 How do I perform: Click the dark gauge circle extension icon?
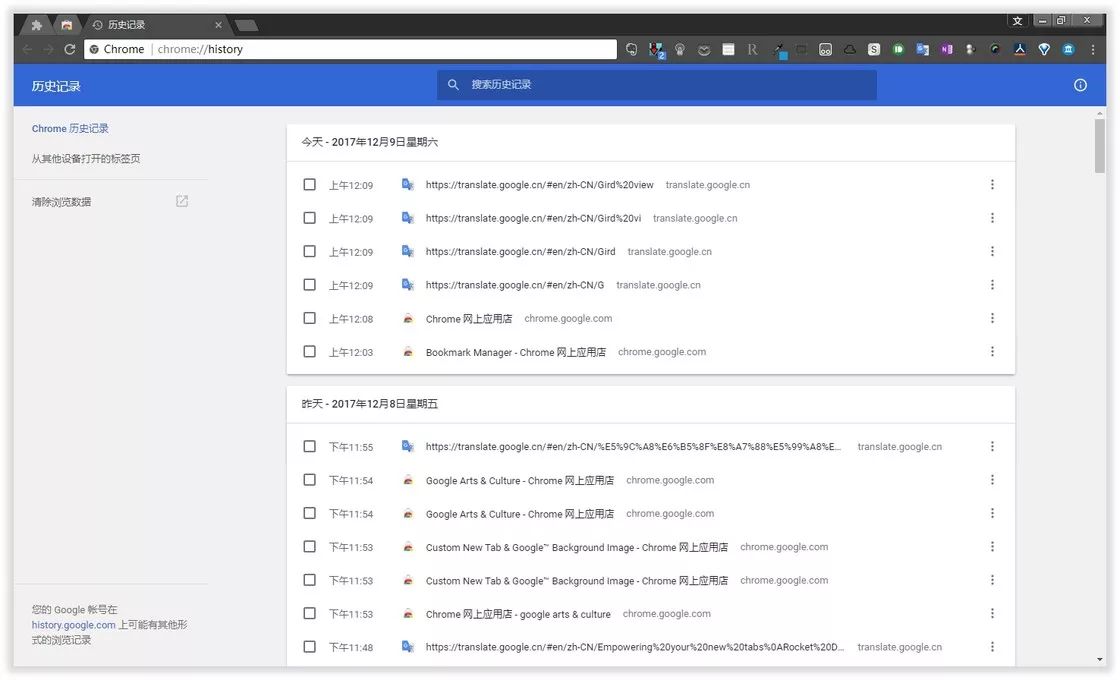tap(995, 49)
